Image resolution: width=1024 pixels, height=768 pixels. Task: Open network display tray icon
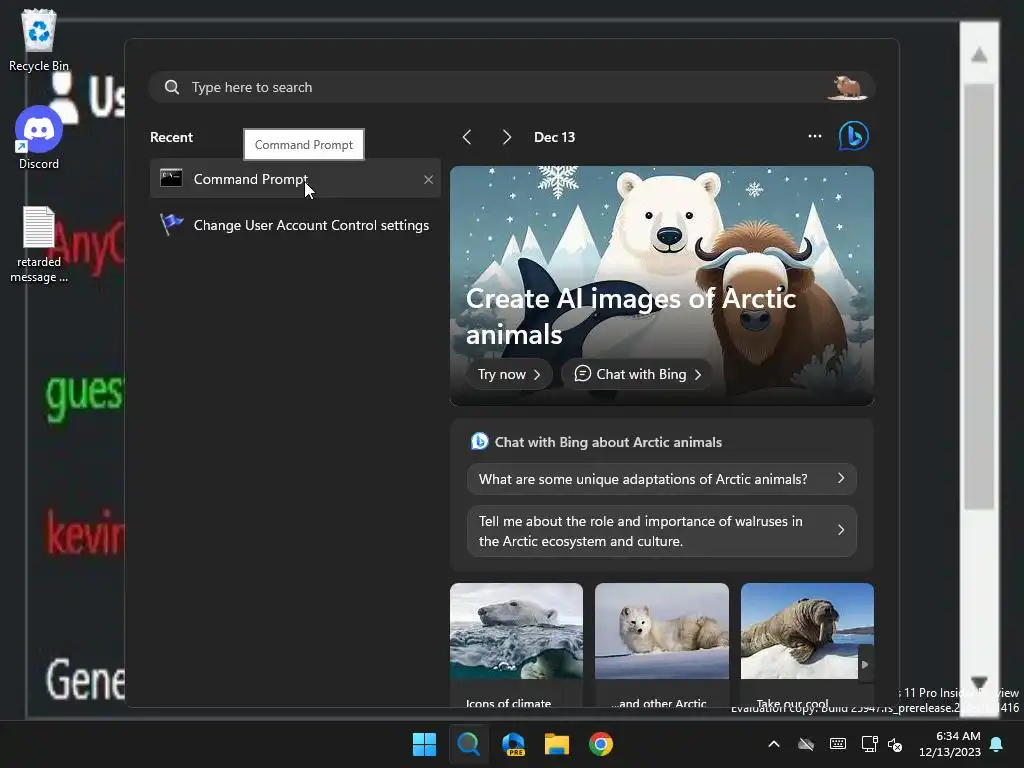click(869, 744)
